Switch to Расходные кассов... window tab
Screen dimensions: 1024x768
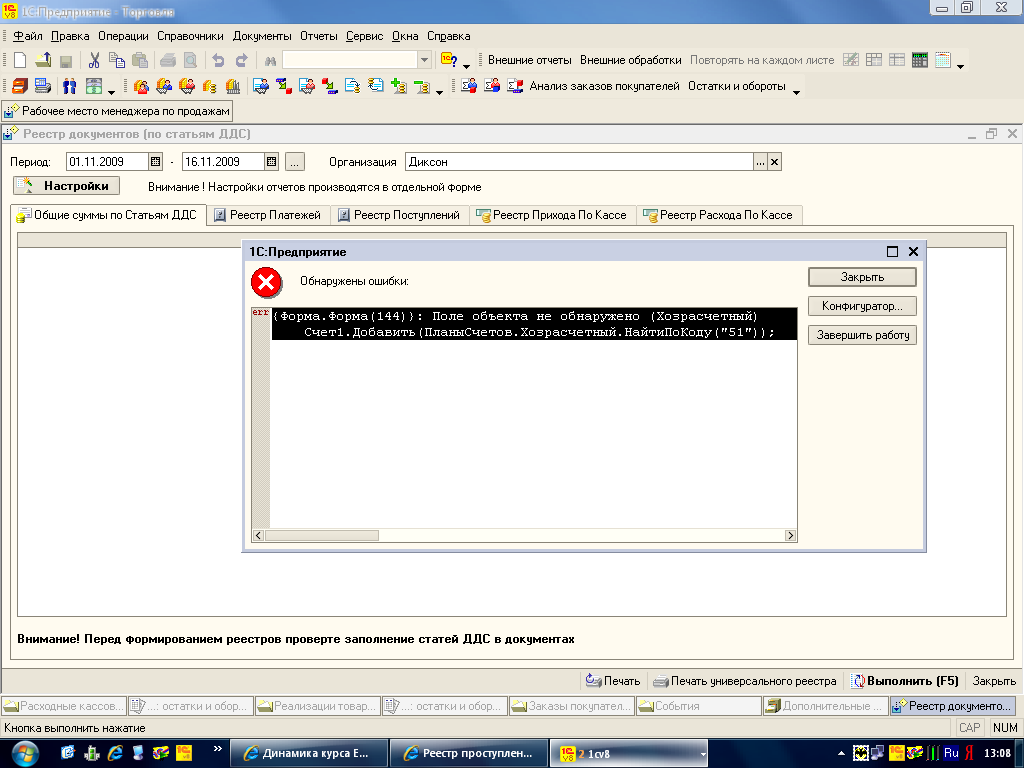click(64, 706)
